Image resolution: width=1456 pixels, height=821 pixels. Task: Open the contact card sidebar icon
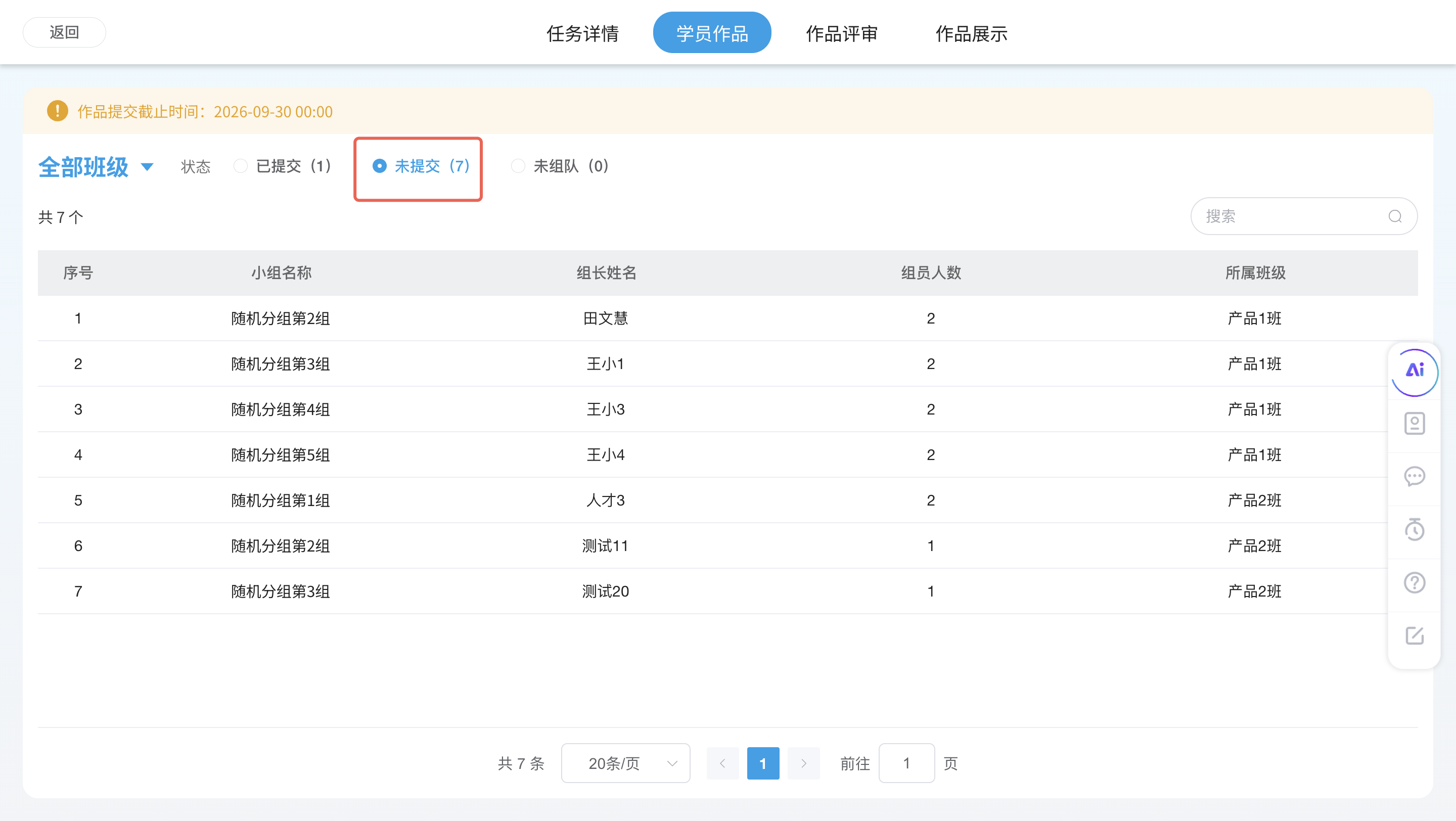pos(1414,424)
